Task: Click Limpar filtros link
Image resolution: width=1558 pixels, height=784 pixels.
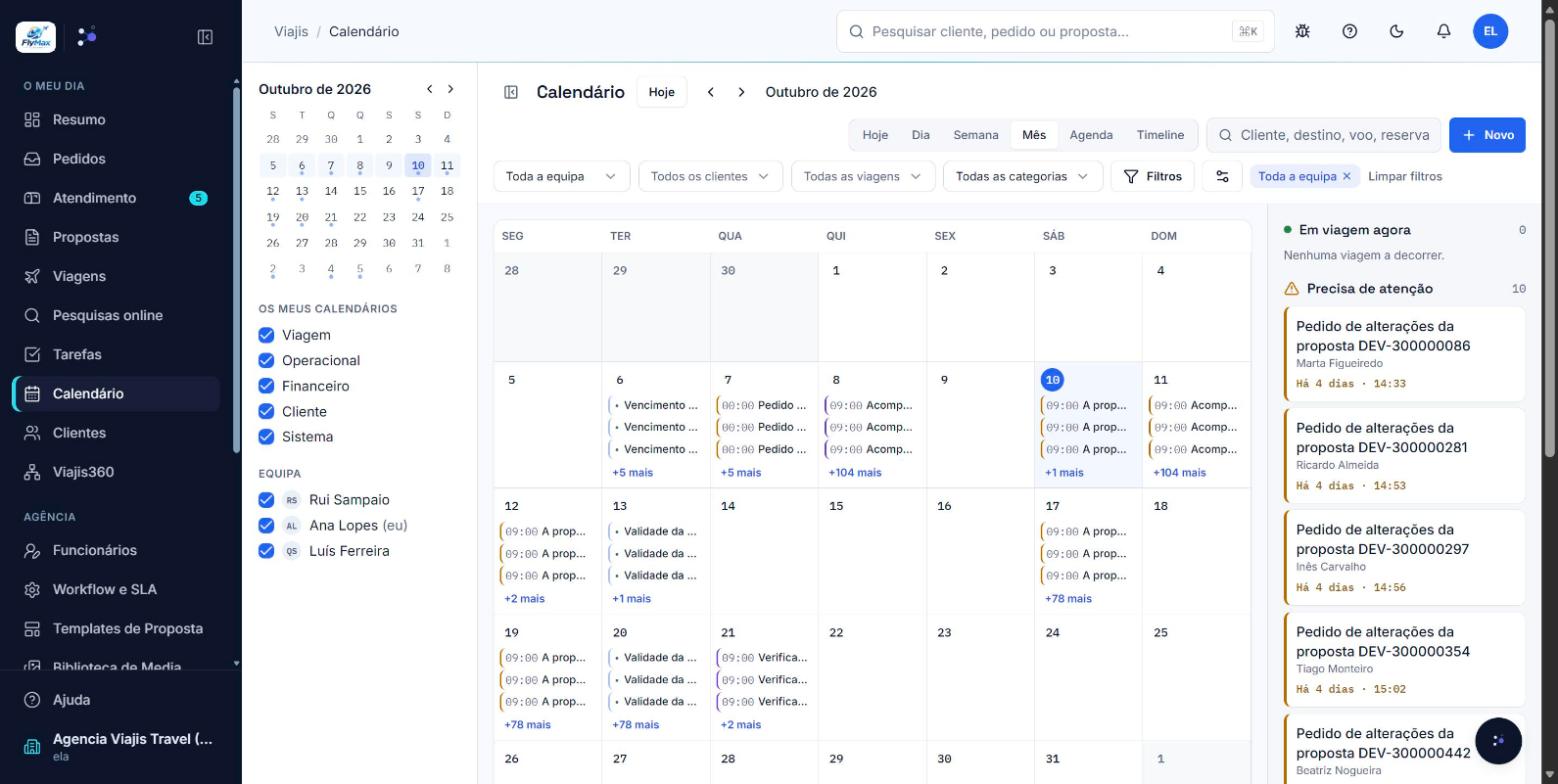Action: click(1405, 176)
